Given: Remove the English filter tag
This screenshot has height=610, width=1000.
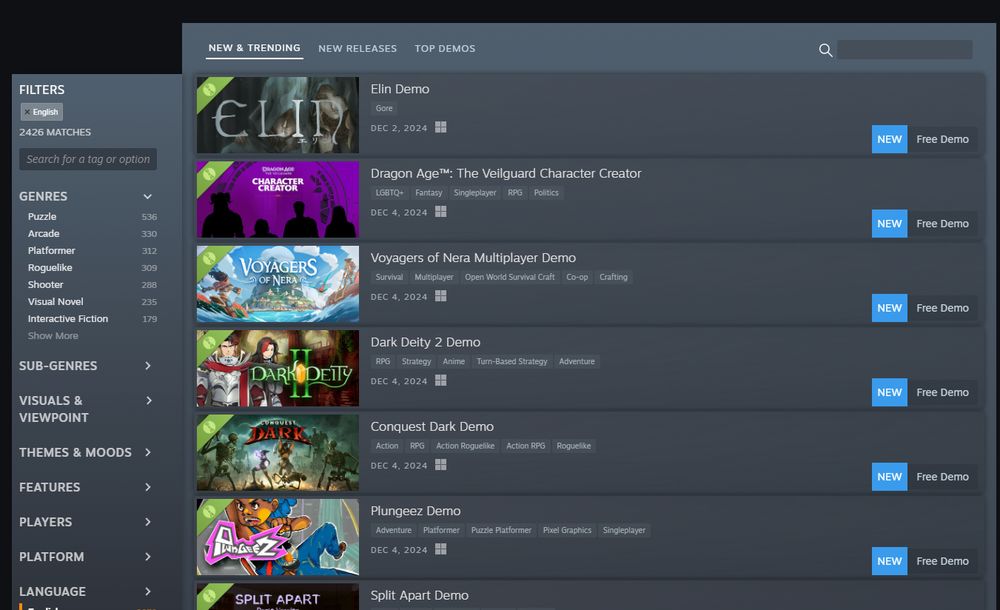Looking at the screenshot, I should (x=27, y=112).
